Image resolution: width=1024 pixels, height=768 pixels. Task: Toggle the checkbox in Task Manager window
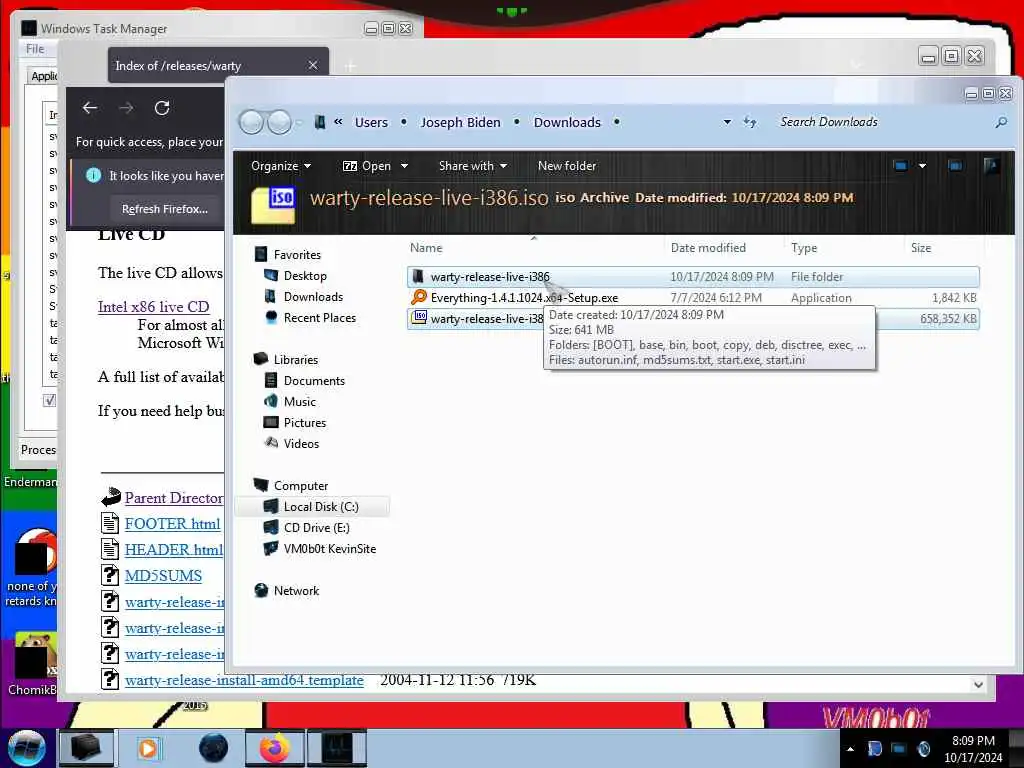click(49, 400)
